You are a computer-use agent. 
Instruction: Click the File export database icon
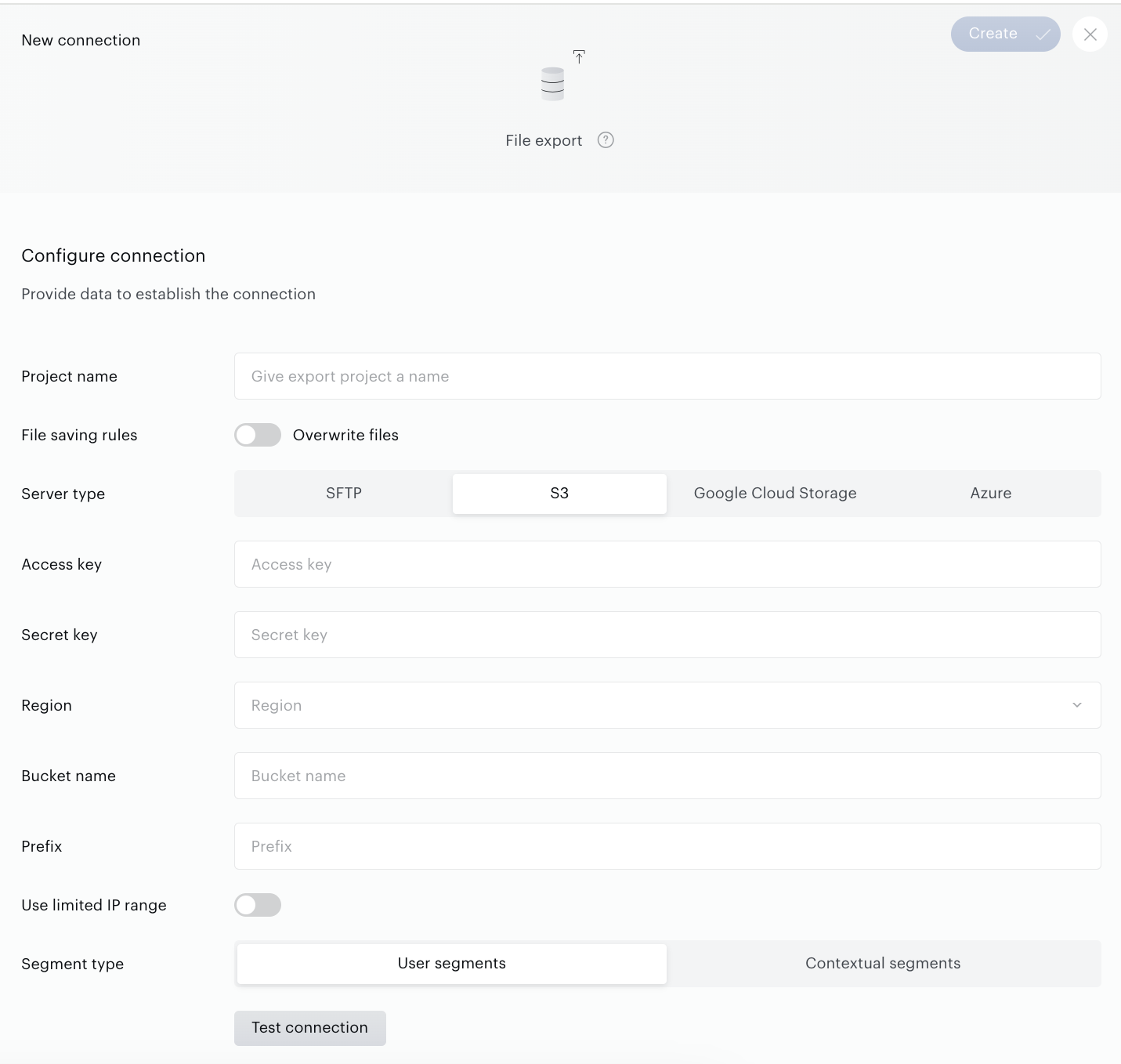pos(553,84)
